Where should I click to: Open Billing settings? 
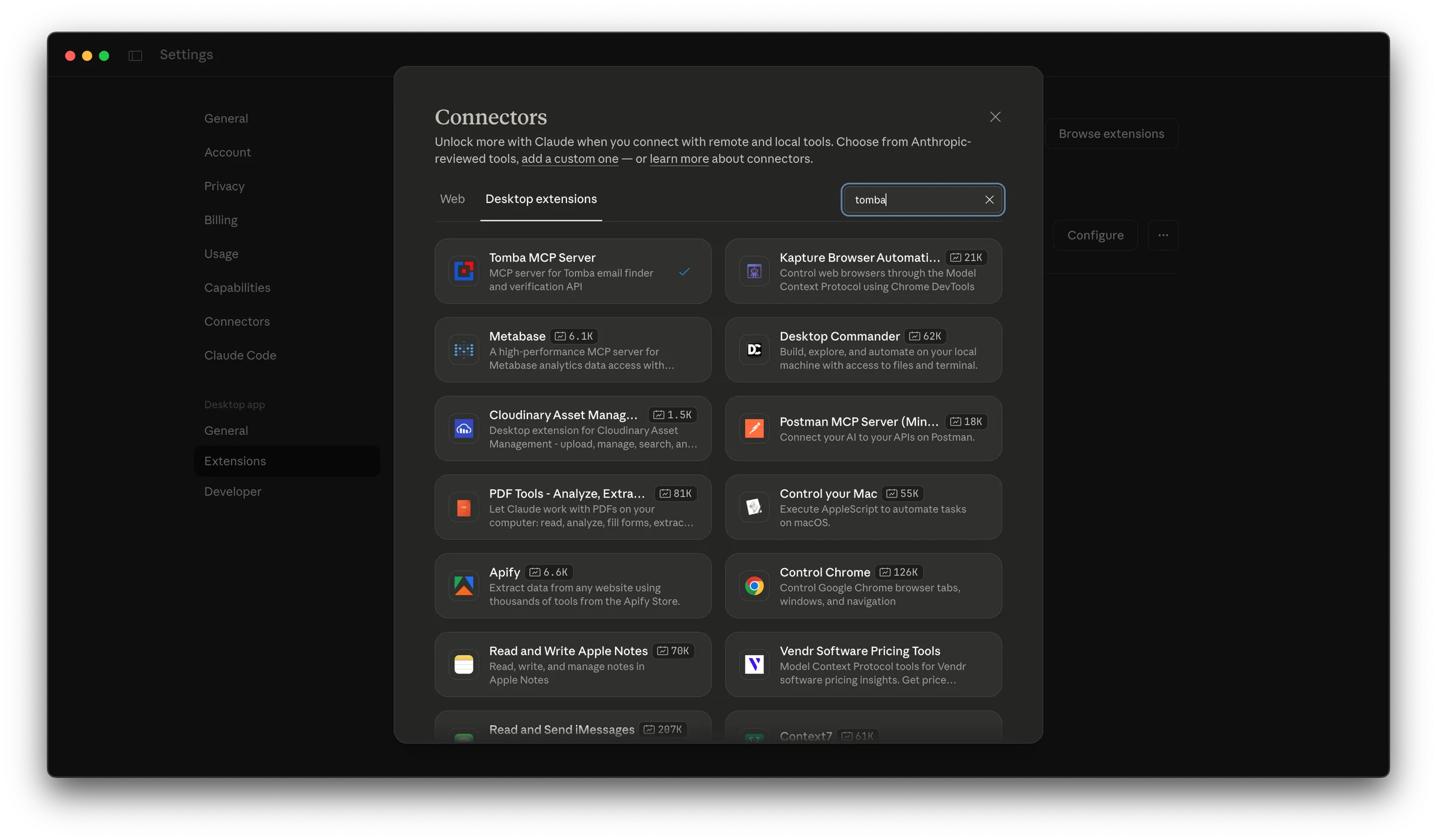coord(220,220)
